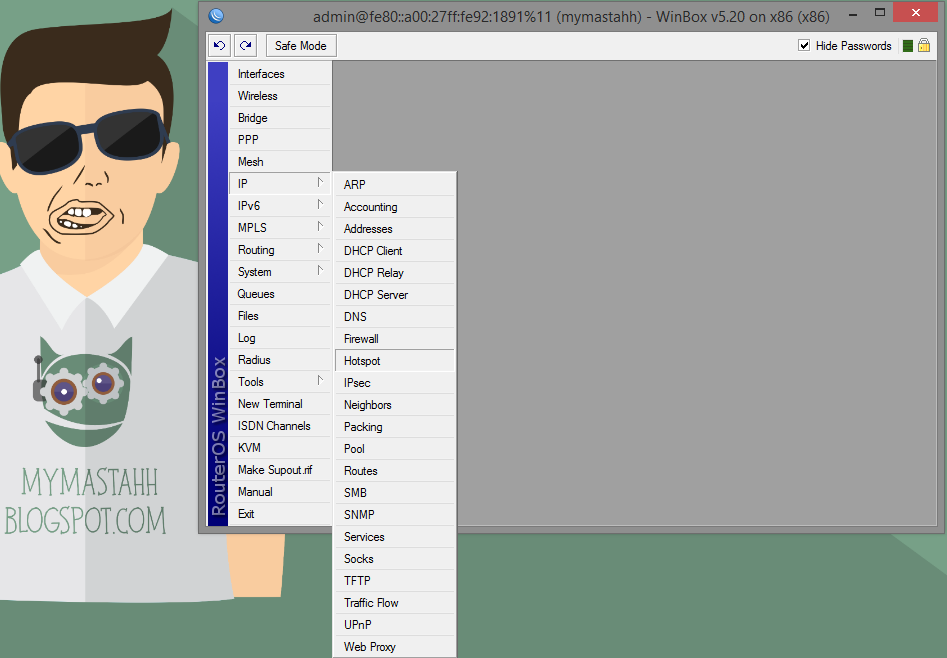Viewport: 947px width, 658px height.
Task: Click the green CPU load indicator
Action: pyautogui.click(x=908, y=46)
